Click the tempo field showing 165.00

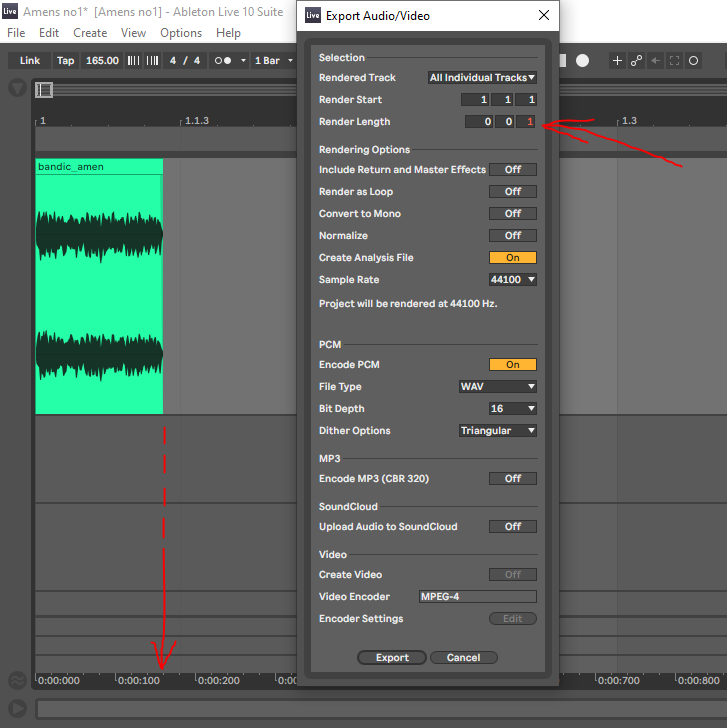(x=102, y=61)
